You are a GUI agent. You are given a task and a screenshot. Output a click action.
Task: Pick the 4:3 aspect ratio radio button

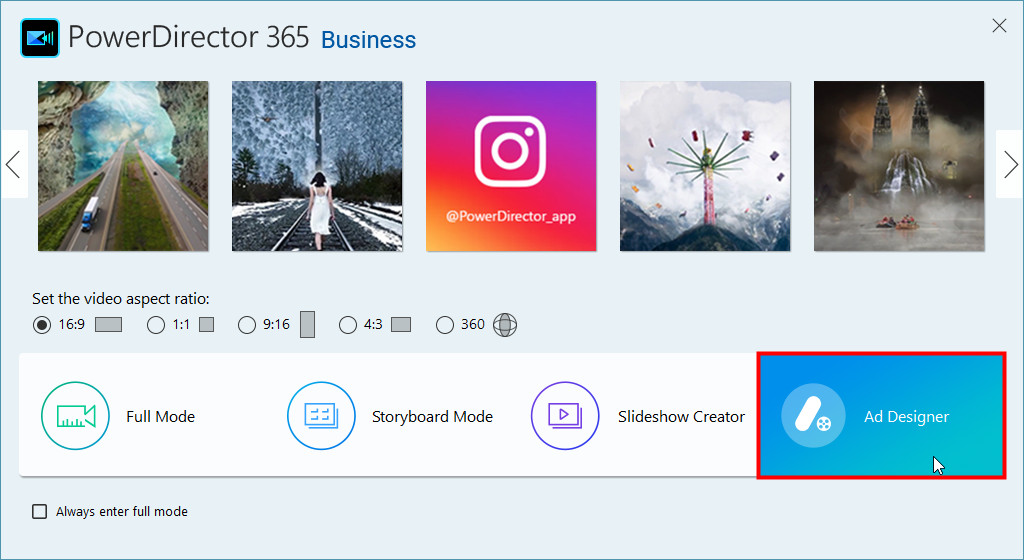point(348,325)
